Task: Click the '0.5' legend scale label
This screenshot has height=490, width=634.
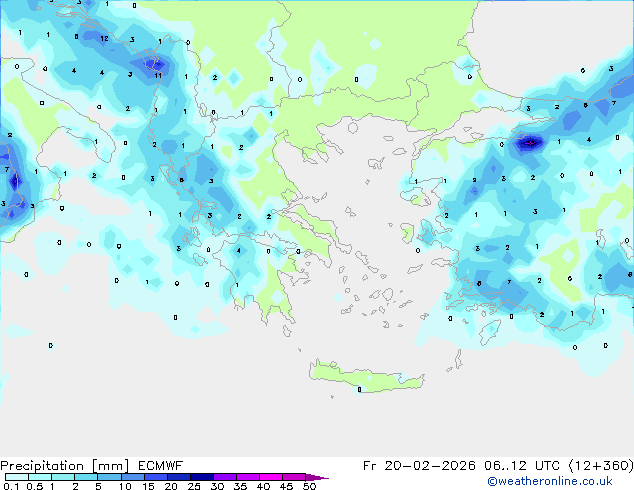Action: click(x=35, y=486)
